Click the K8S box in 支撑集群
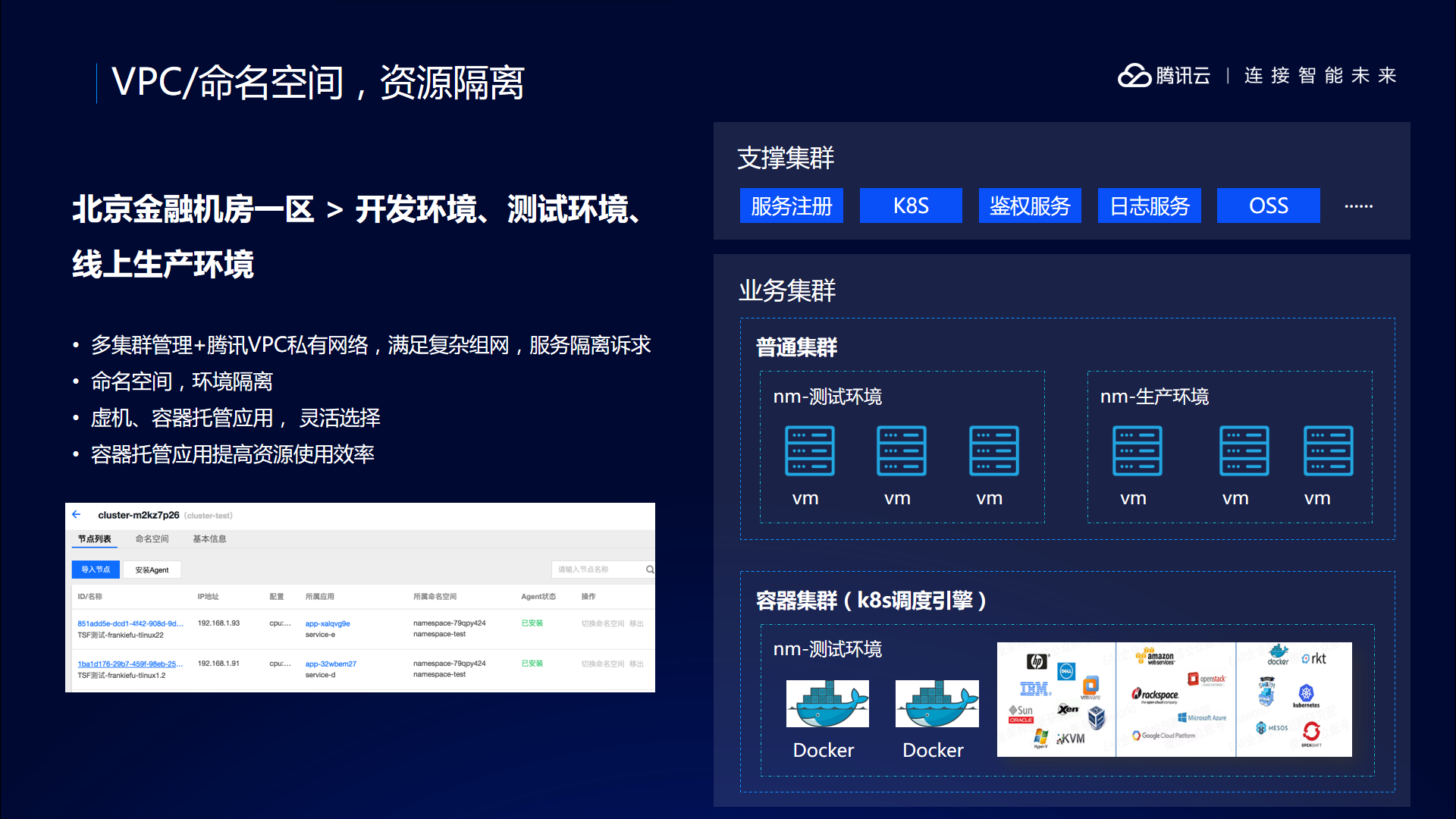This screenshot has width=1456, height=819. pyautogui.click(x=911, y=206)
